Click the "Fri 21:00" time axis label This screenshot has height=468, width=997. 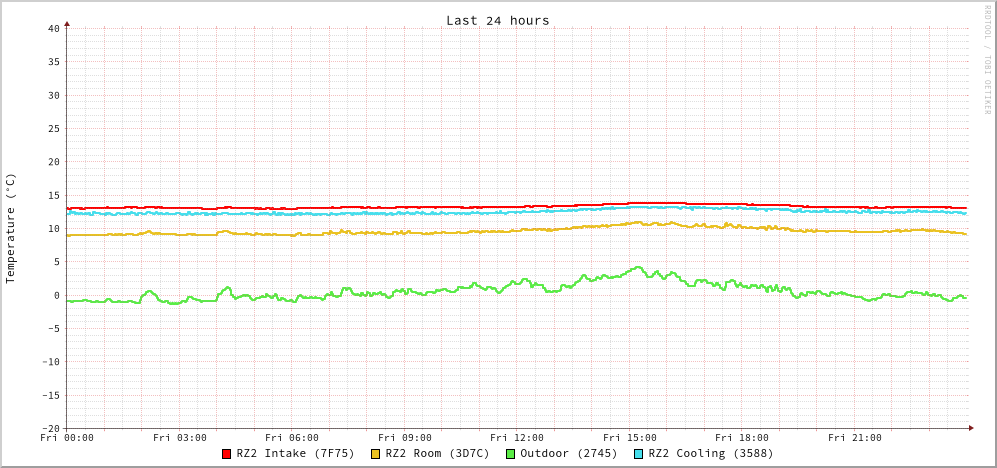point(855,438)
